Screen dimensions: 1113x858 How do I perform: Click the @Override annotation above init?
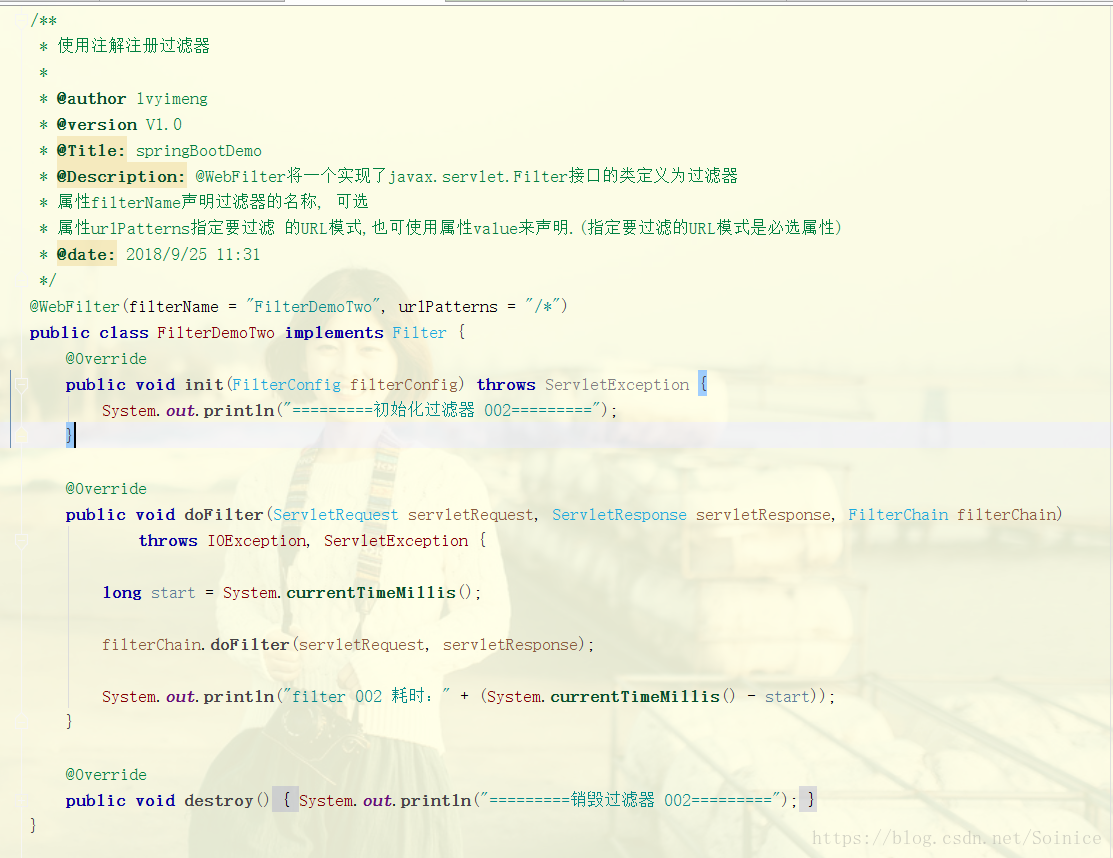pos(106,358)
